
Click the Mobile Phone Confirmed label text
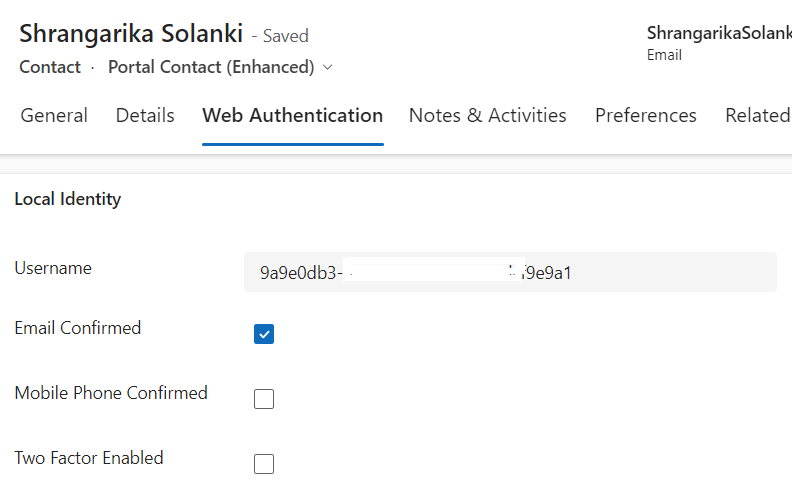[111, 393]
